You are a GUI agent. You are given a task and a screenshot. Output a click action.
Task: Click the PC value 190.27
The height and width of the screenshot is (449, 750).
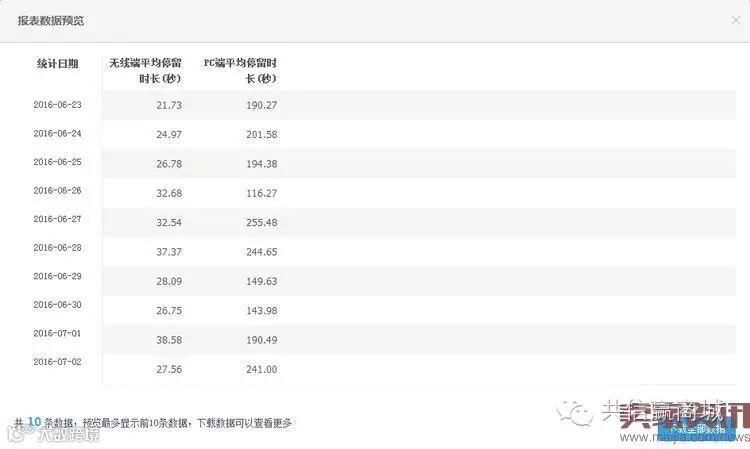262,105
